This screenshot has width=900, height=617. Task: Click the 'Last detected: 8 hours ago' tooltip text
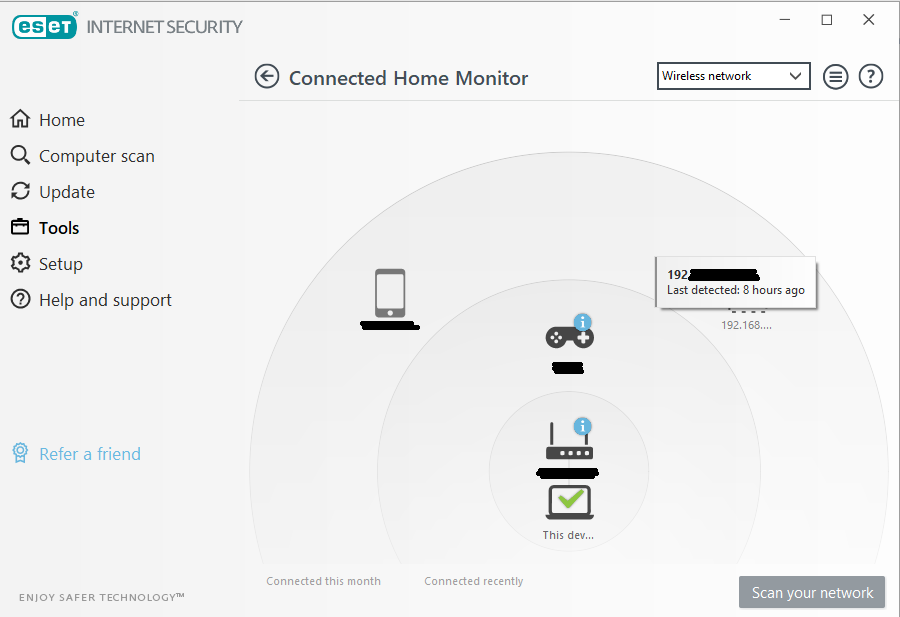point(736,290)
